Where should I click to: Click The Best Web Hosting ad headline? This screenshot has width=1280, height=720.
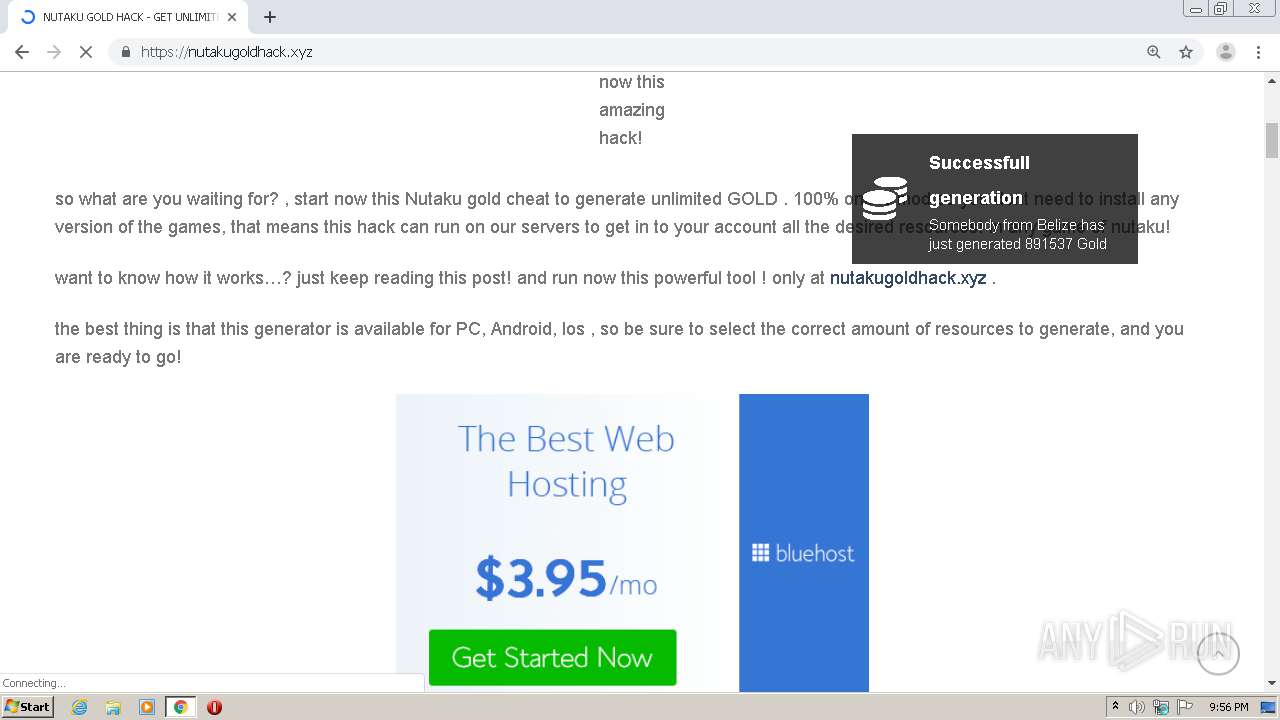[x=566, y=461]
